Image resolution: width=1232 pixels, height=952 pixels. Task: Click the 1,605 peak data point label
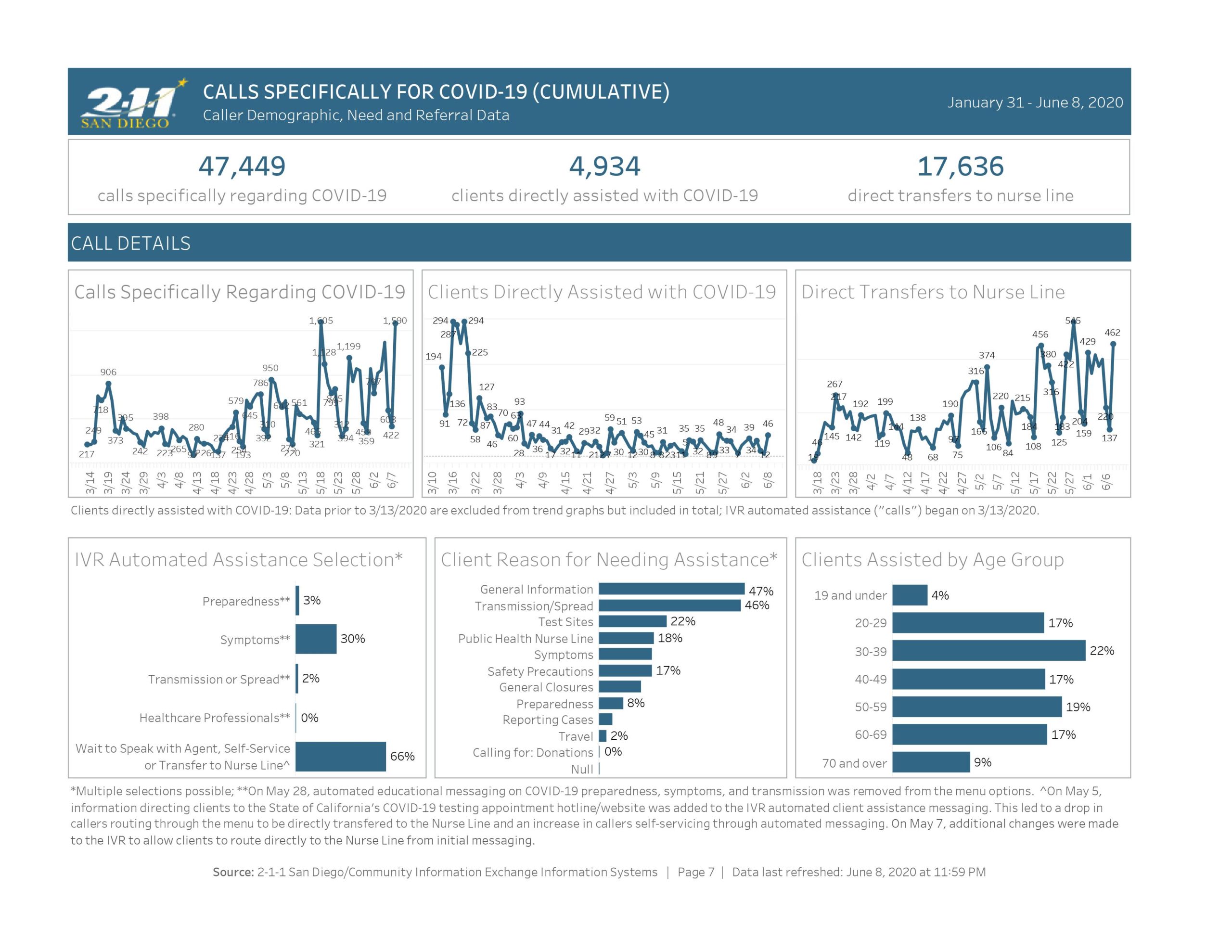(x=321, y=321)
